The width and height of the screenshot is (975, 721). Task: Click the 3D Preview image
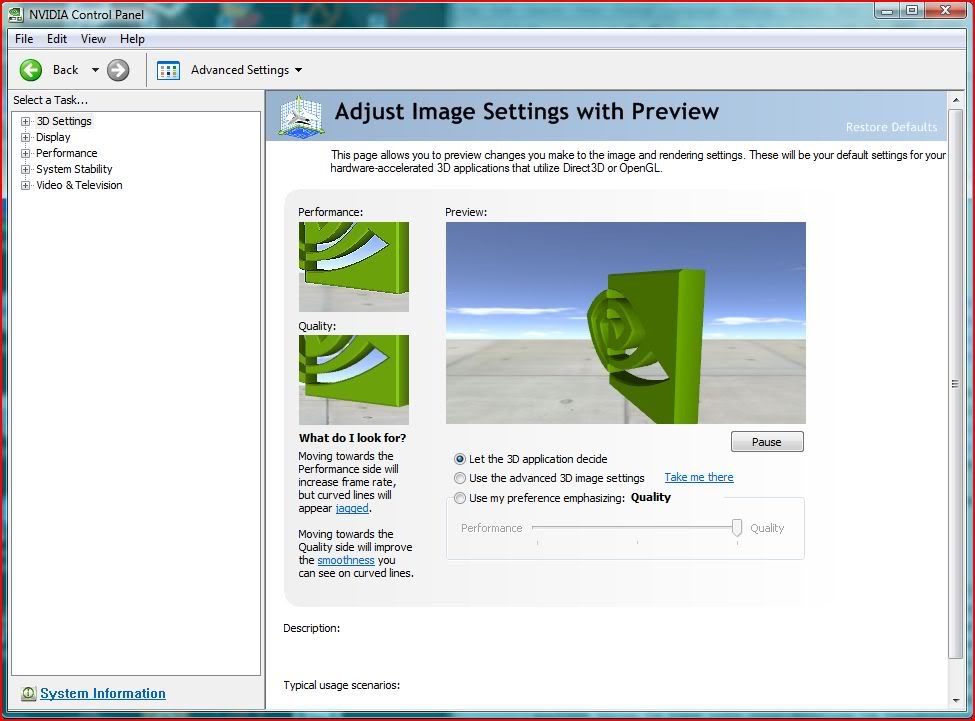(x=626, y=323)
